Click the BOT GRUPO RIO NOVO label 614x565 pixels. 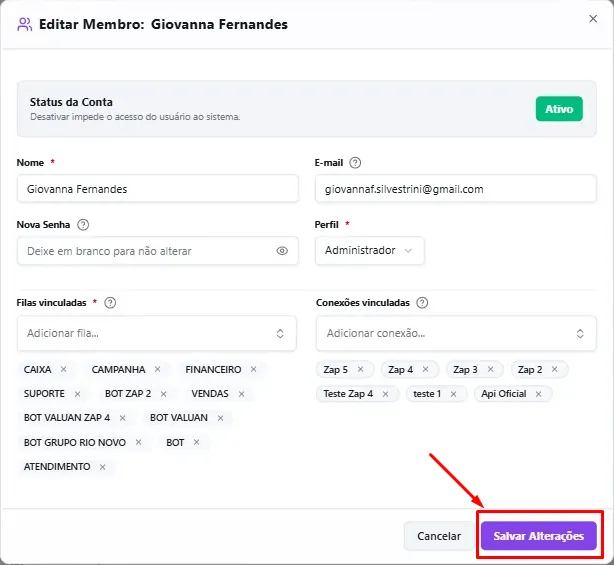[x=75, y=442]
